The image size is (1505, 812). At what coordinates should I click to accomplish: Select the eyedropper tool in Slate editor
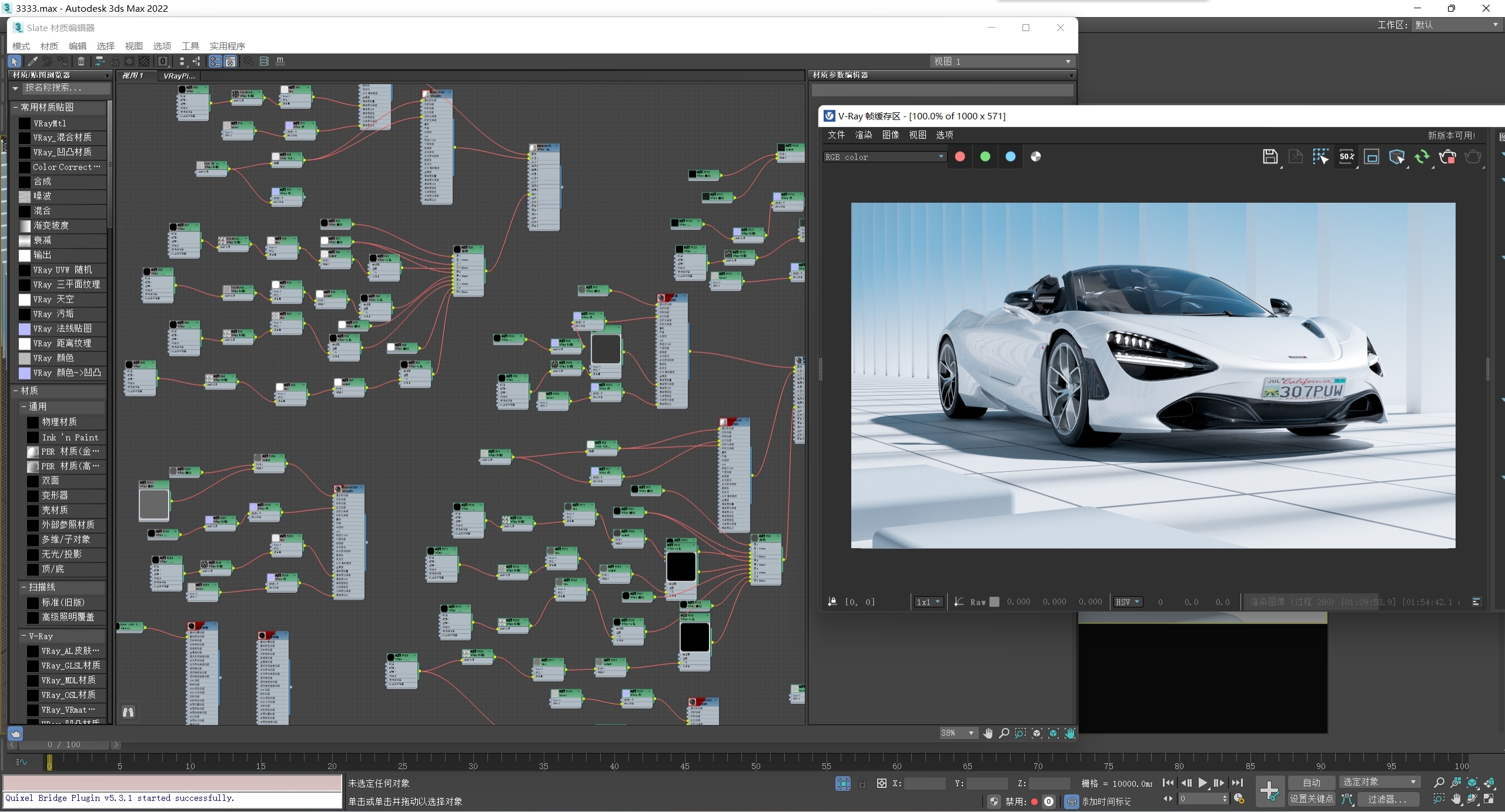32,61
